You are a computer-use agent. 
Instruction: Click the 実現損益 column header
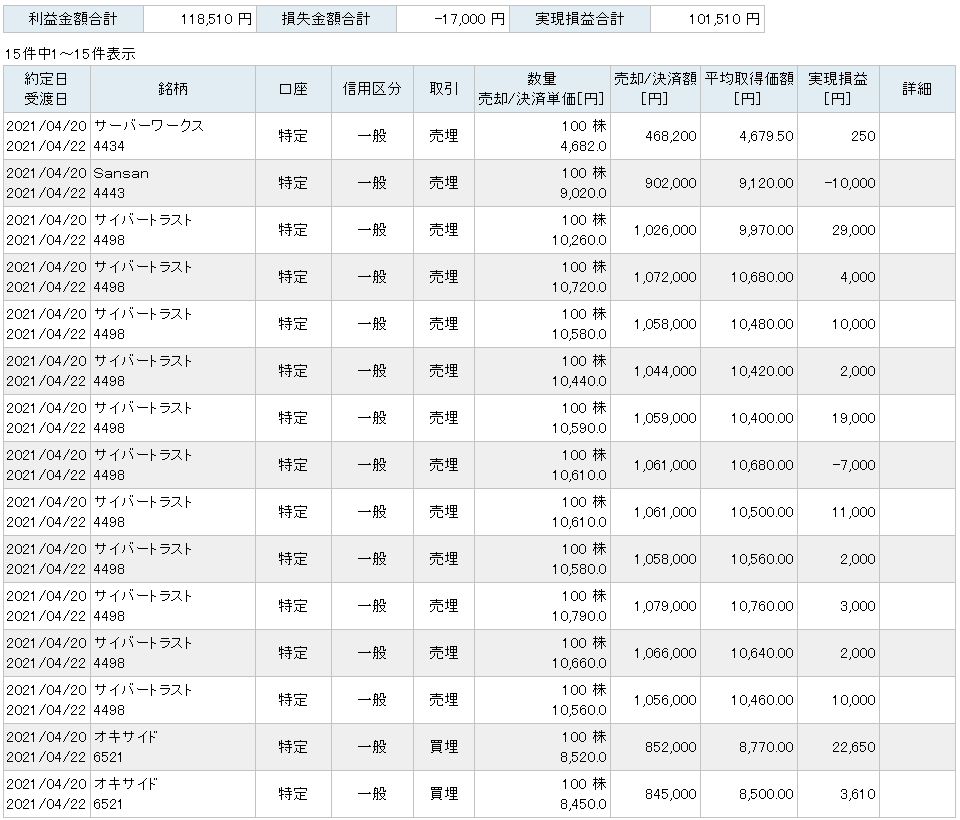pos(838,89)
